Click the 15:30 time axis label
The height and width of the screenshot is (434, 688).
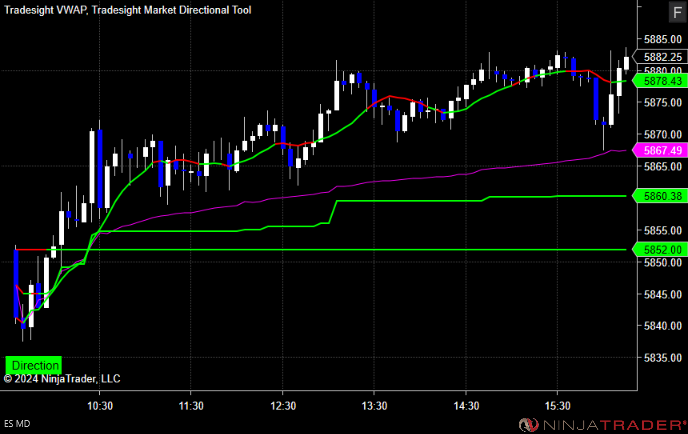click(x=558, y=406)
